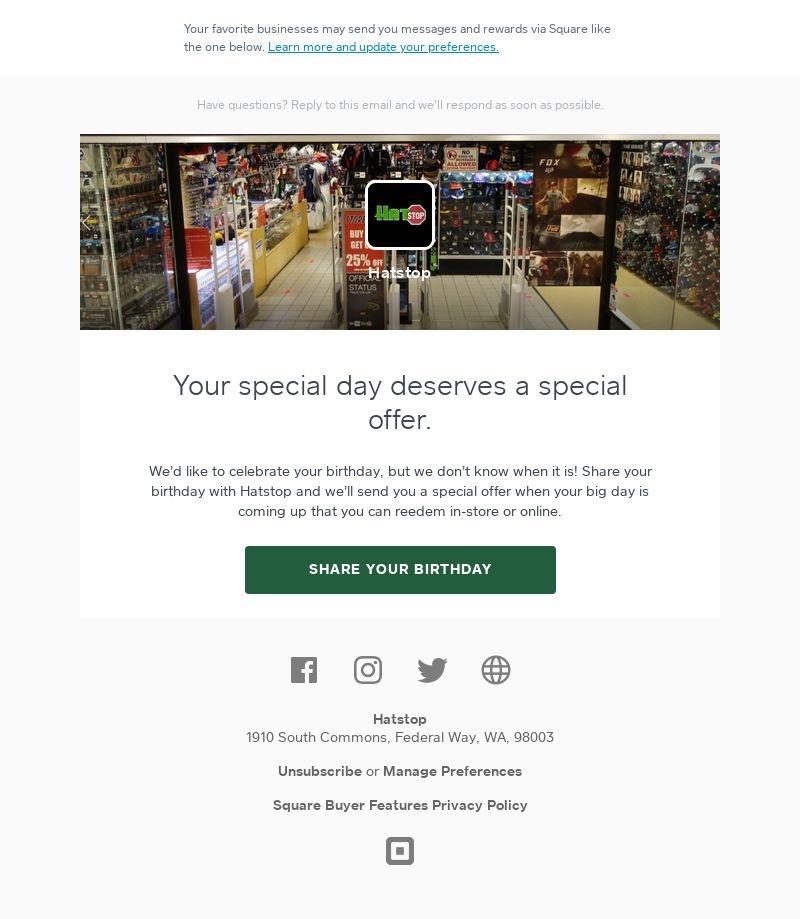This screenshot has width=800, height=919.
Task: Open Hatstop's Instagram profile icon
Action: [368, 670]
